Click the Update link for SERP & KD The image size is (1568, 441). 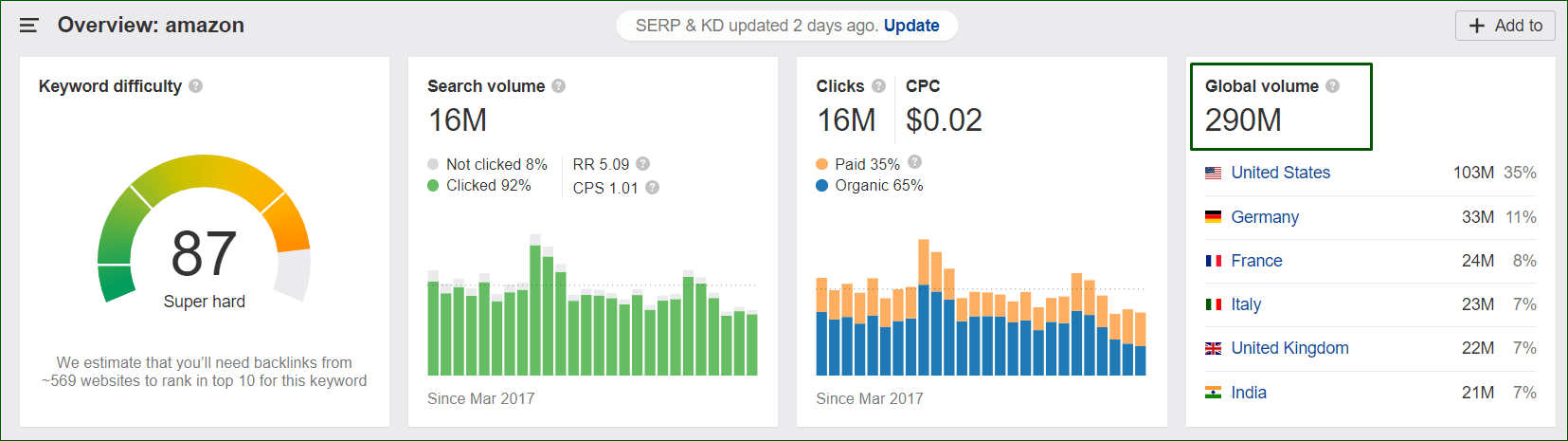pos(911,26)
